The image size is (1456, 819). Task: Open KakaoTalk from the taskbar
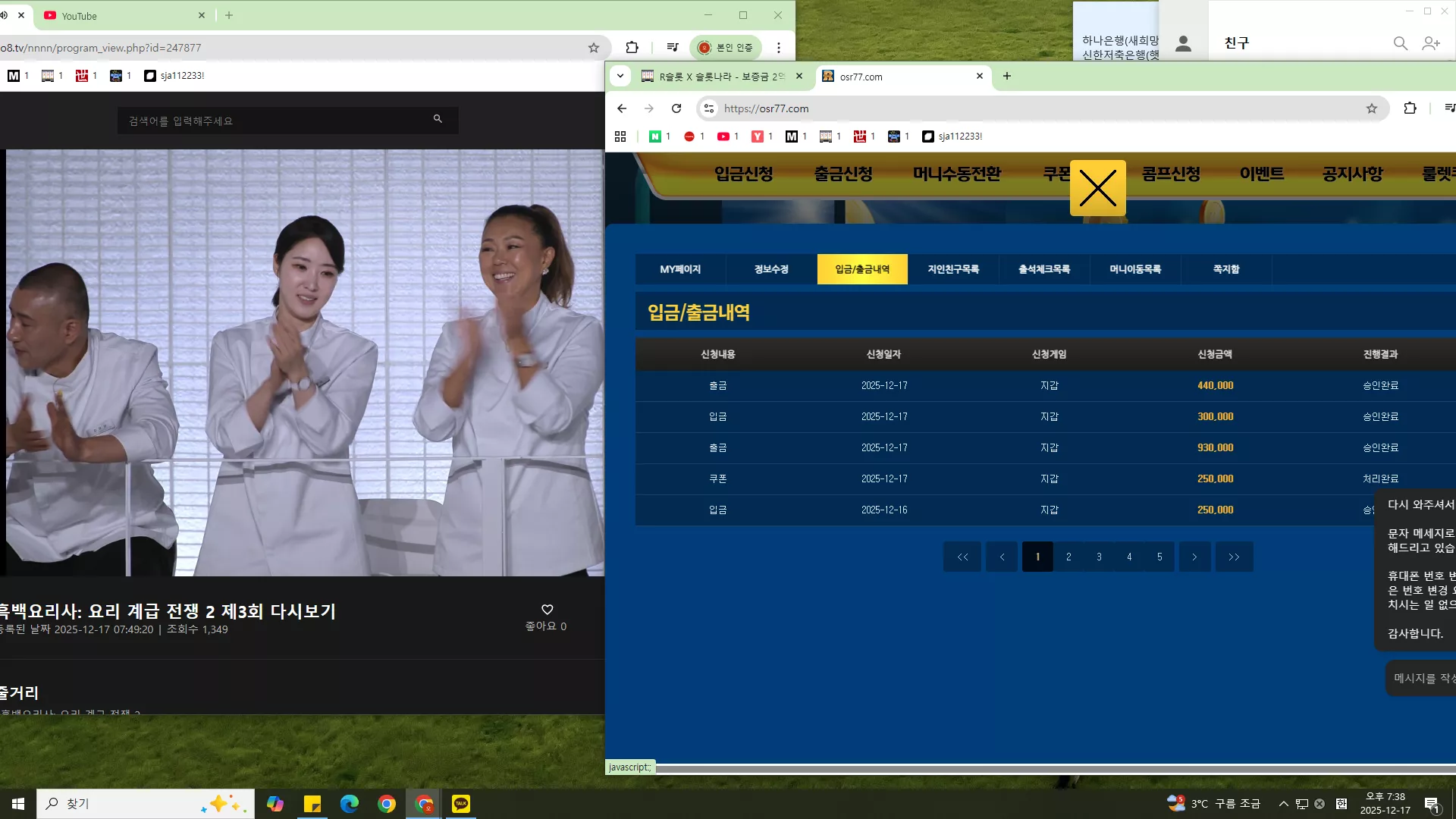coord(461,804)
